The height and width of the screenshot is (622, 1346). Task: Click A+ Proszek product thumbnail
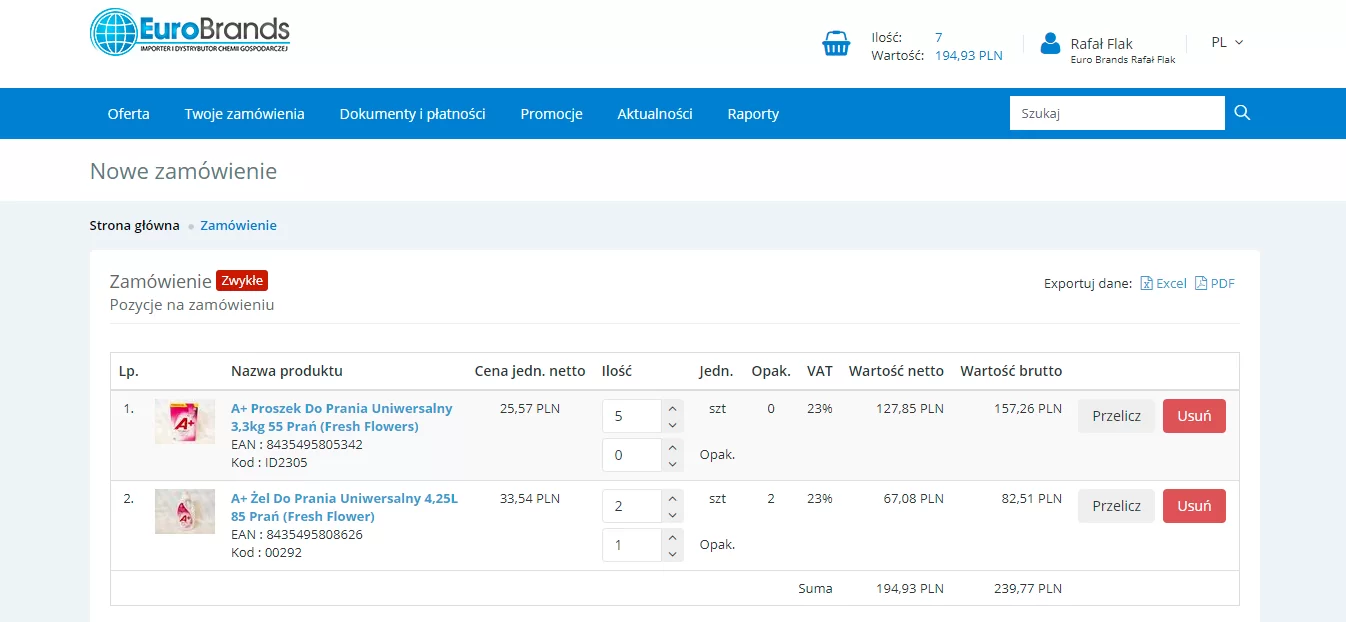coord(185,422)
